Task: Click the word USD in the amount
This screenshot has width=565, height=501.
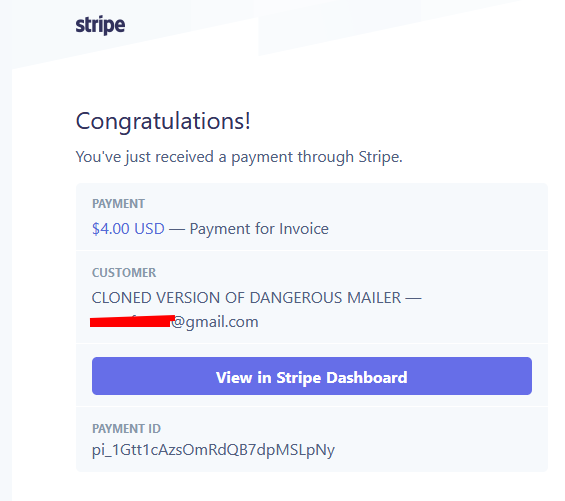Action: click(x=149, y=229)
